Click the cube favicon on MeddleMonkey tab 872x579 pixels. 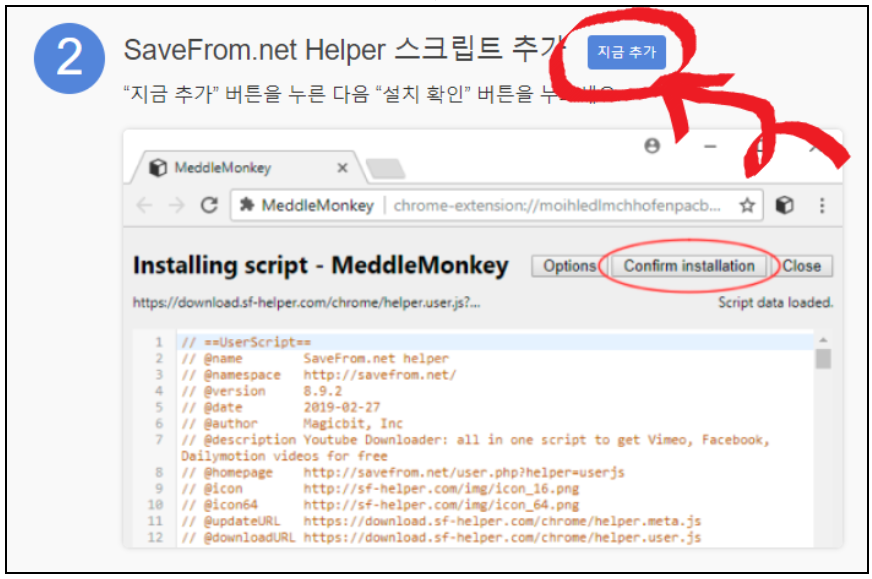[x=158, y=167]
